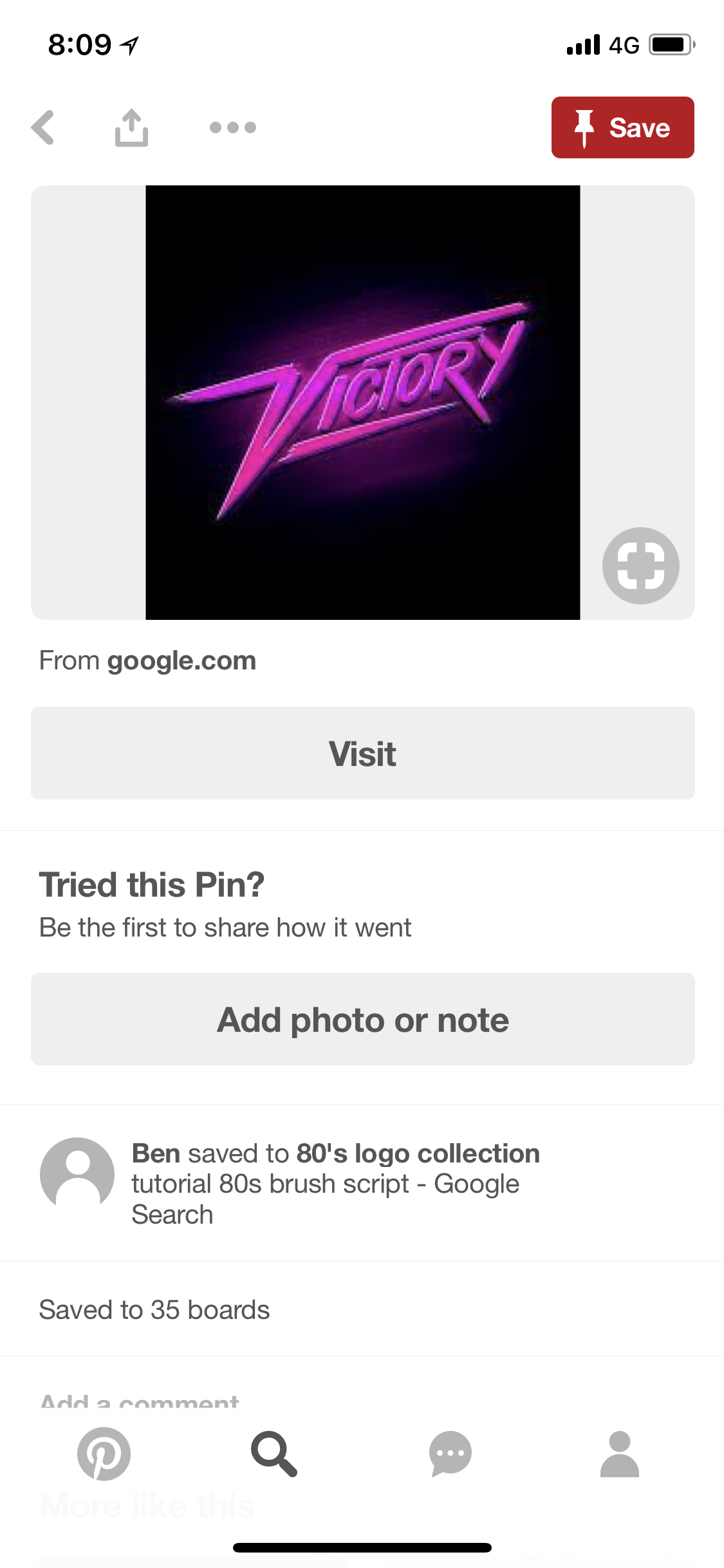Screen dimensions: 724x1568
Task: View Ben's profile avatar
Action: pos(77,1175)
